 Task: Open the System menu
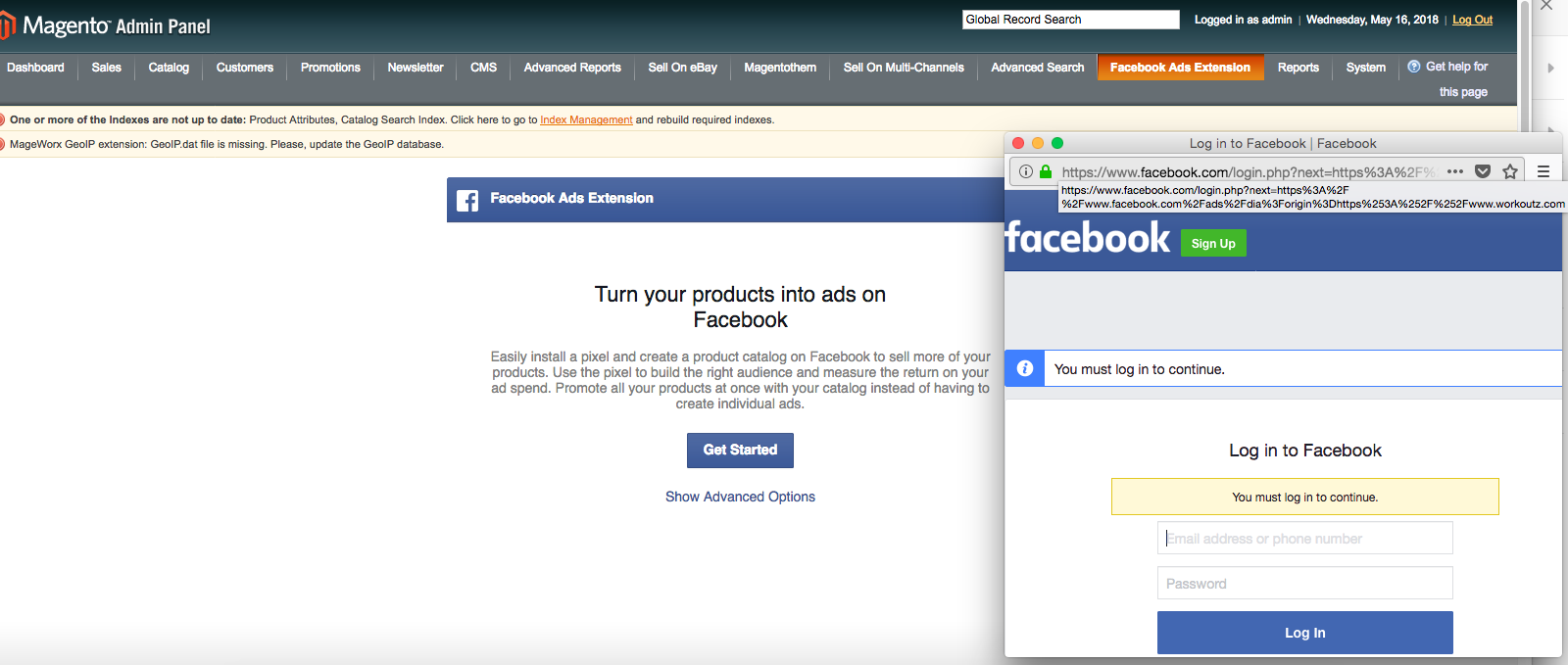click(x=1366, y=68)
